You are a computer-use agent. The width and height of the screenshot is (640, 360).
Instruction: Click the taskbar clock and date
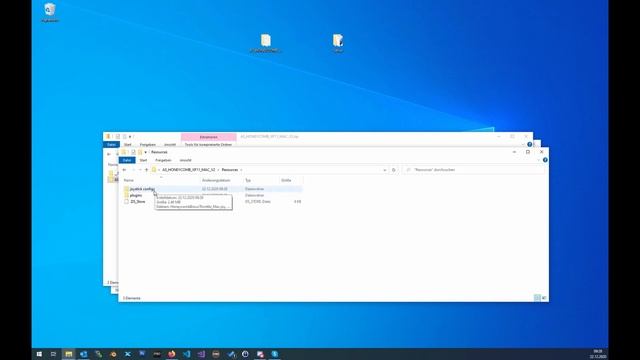pos(598,354)
